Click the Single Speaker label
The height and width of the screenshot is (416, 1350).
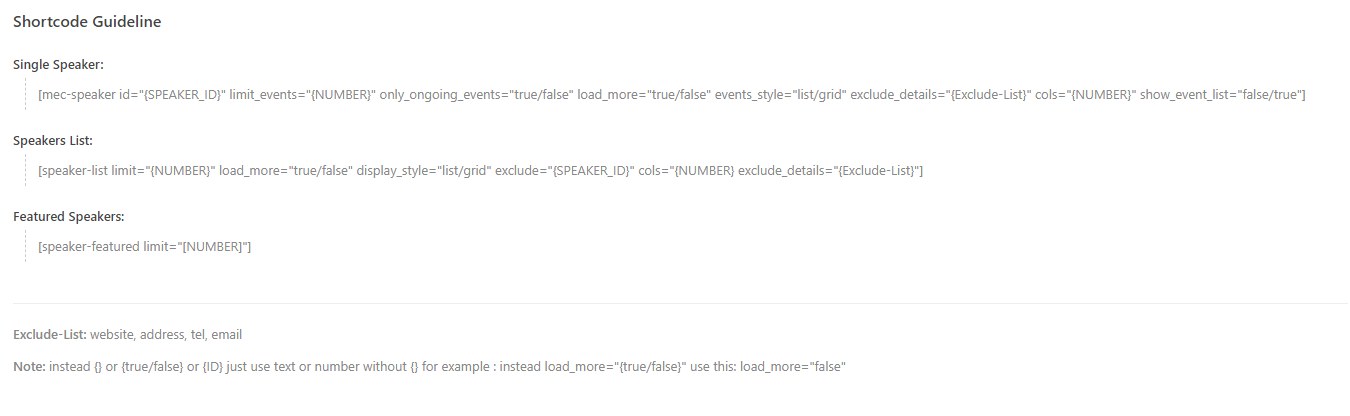pos(59,65)
